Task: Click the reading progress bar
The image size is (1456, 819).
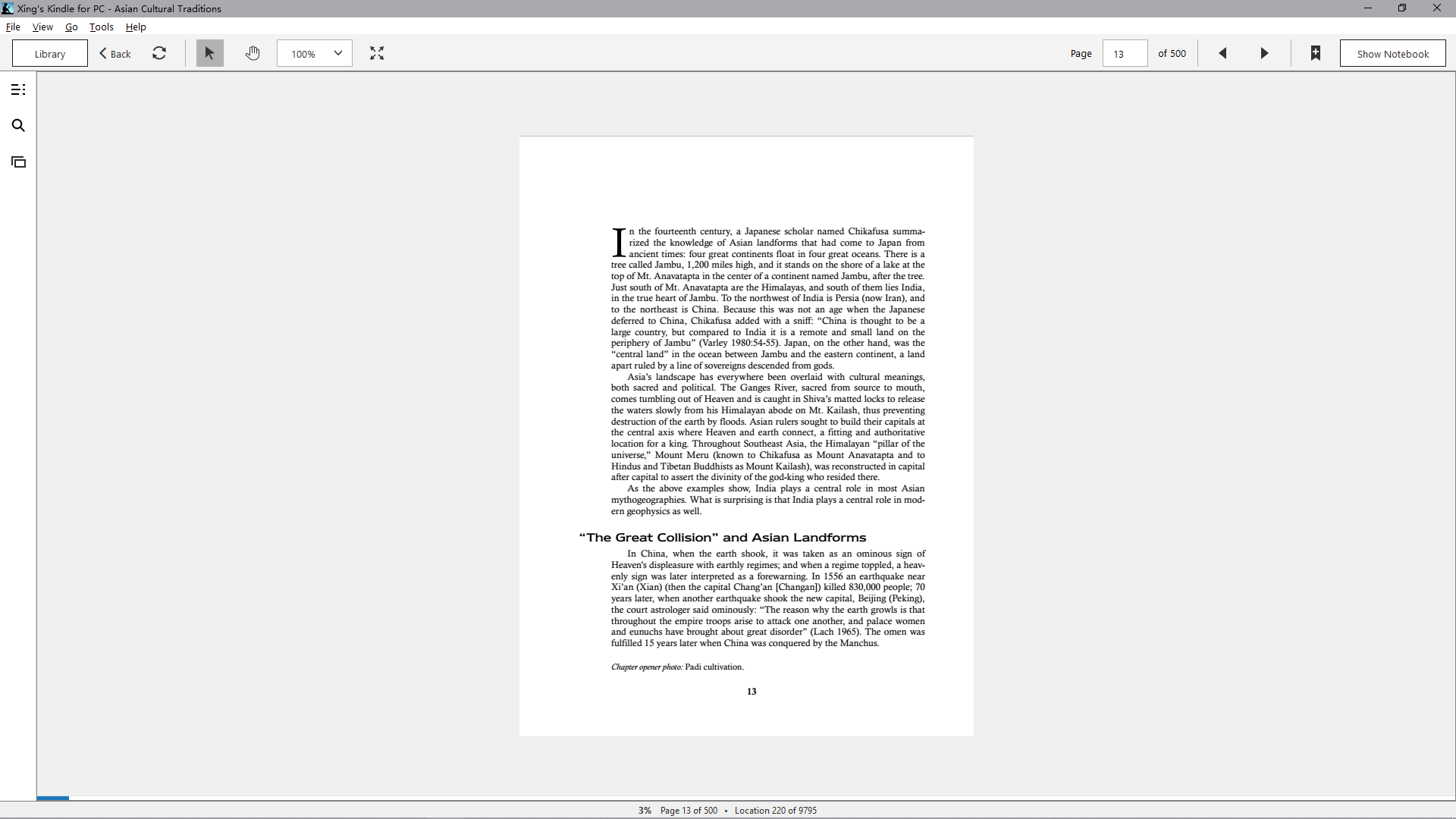Action: [x=746, y=798]
